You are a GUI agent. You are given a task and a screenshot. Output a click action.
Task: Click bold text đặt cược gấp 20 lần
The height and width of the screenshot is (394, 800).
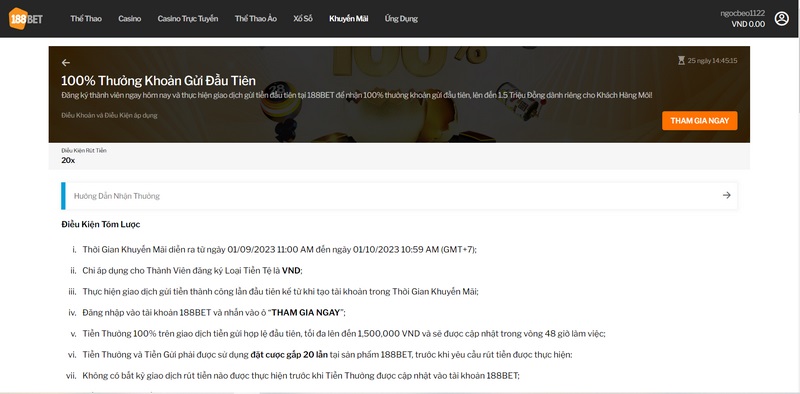click(x=289, y=354)
